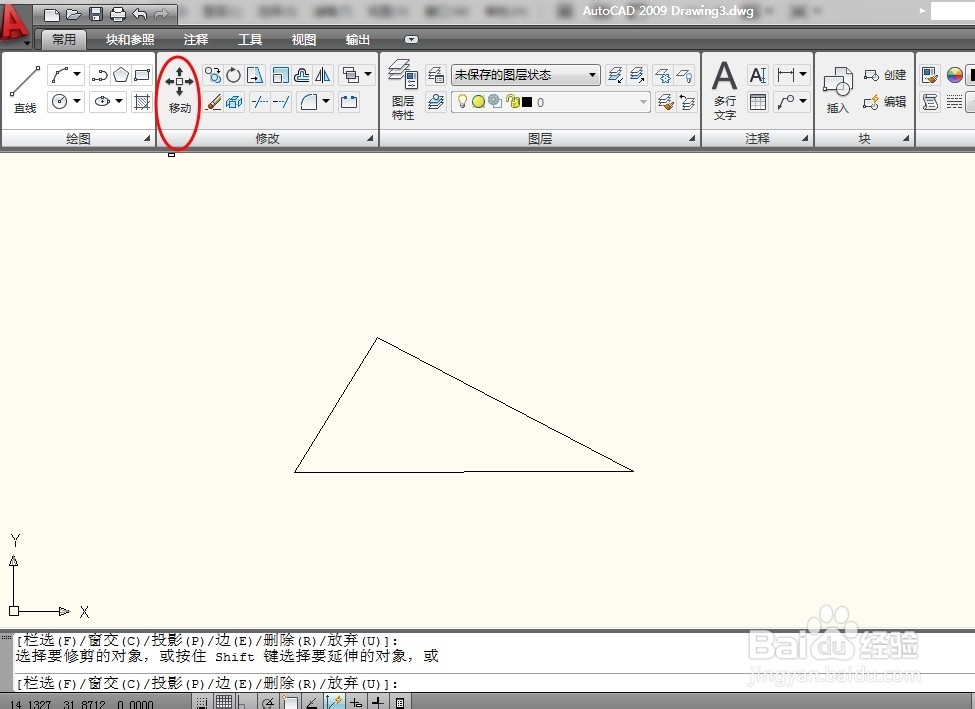Click the Edit (编辑) block button

click(x=884, y=101)
